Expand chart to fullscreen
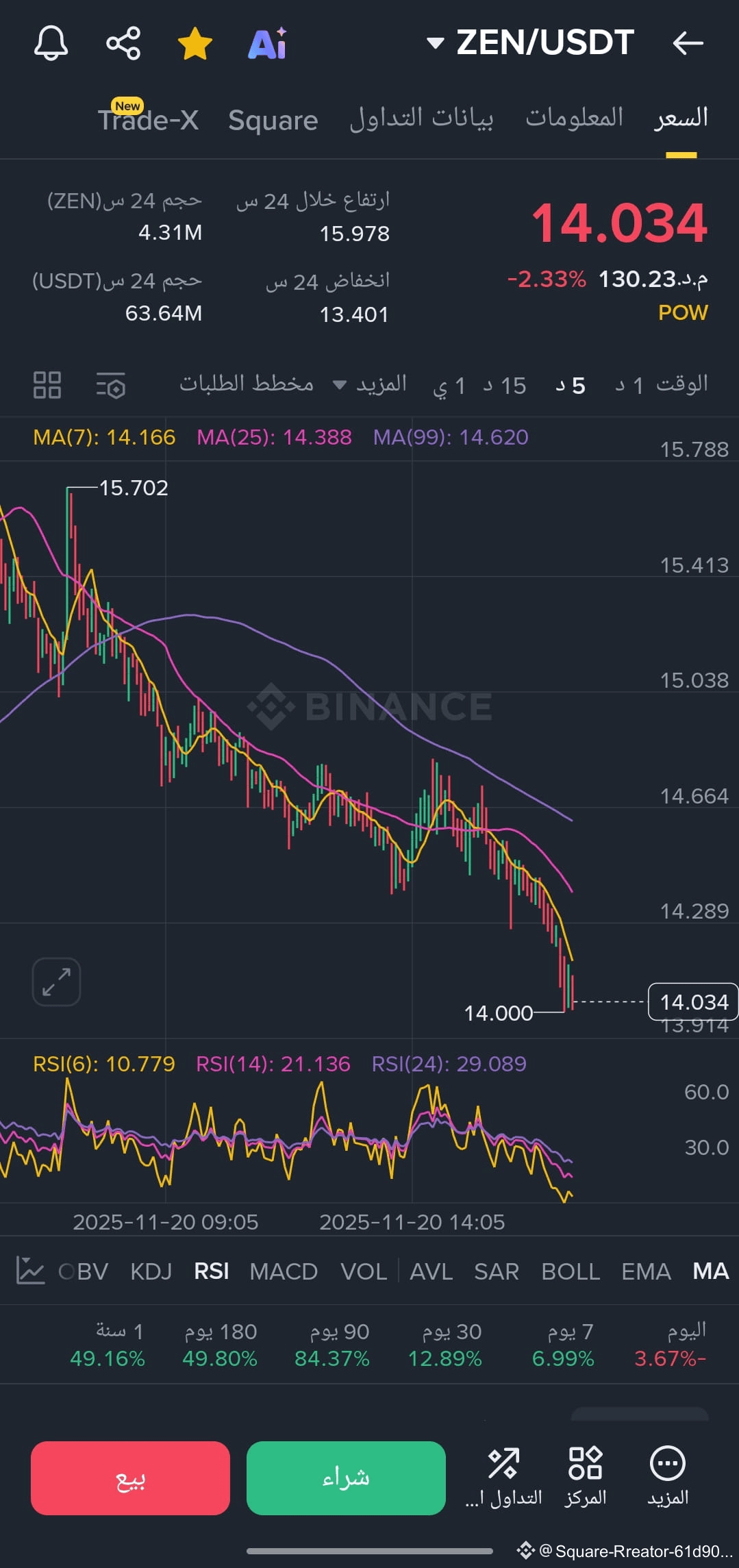Image resolution: width=739 pixels, height=1568 pixels. pyautogui.click(x=56, y=982)
